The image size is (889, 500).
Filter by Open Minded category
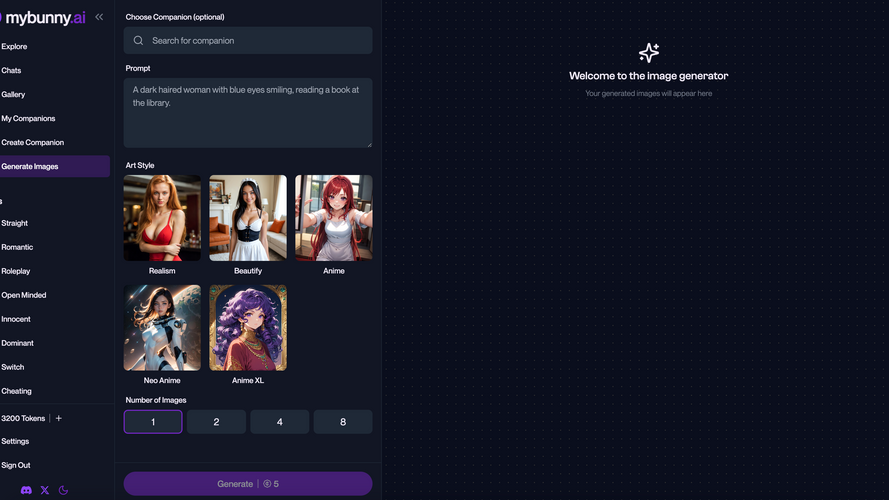point(24,295)
